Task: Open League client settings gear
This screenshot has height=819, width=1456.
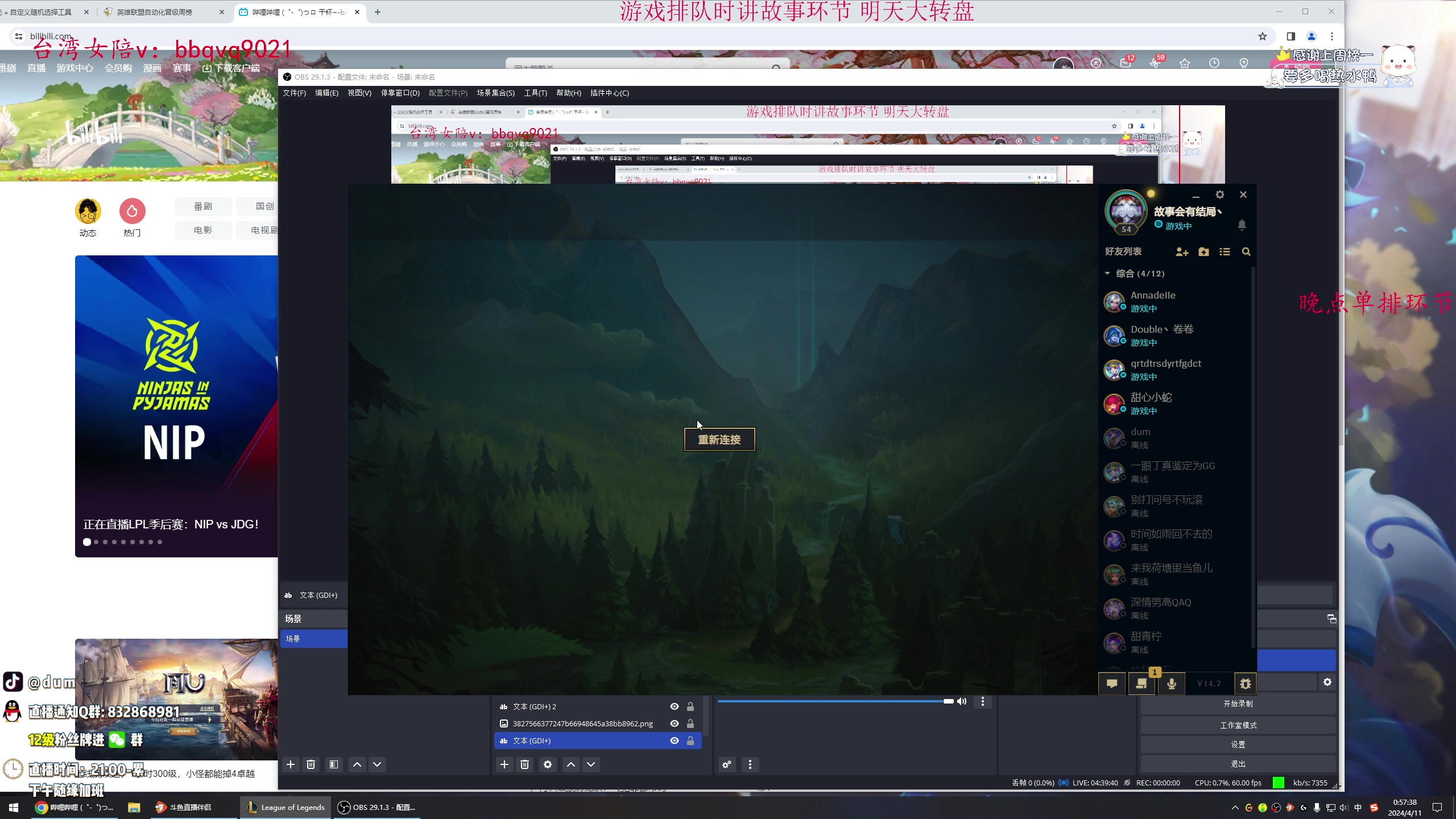Action: click(x=1219, y=195)
